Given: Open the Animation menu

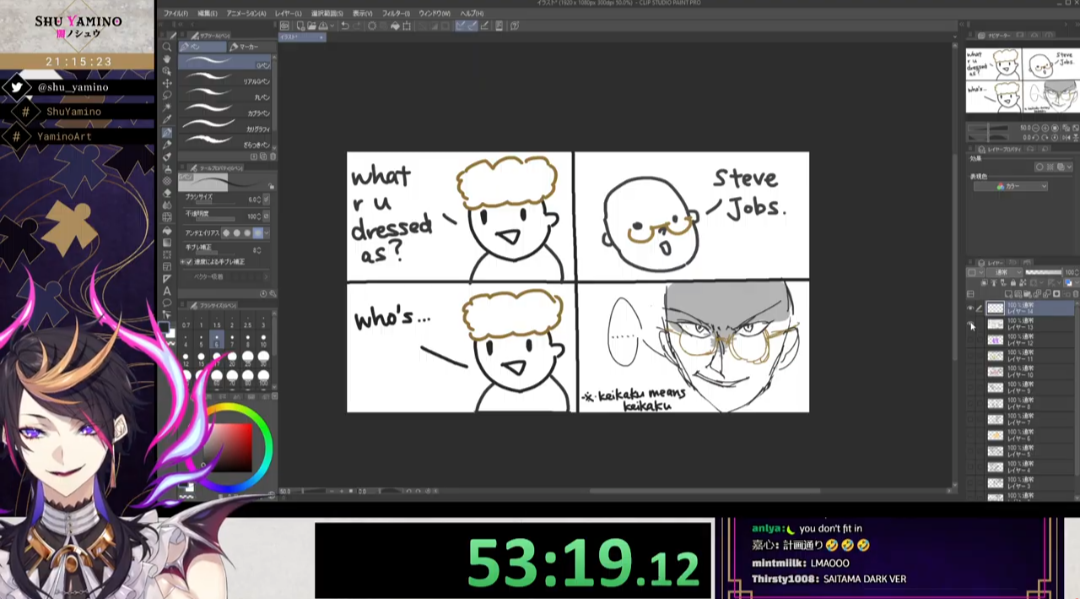Looking at the screenshot, I should point(246,14).
